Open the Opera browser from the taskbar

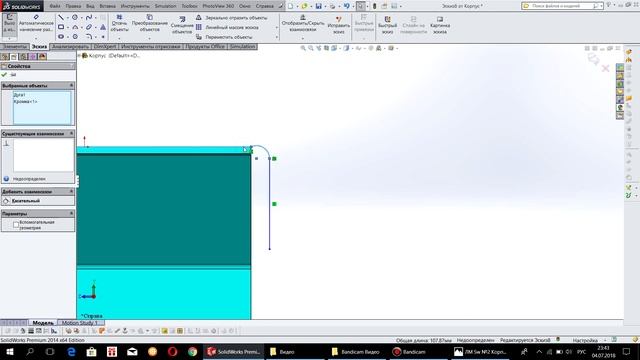tap(172, 351)
